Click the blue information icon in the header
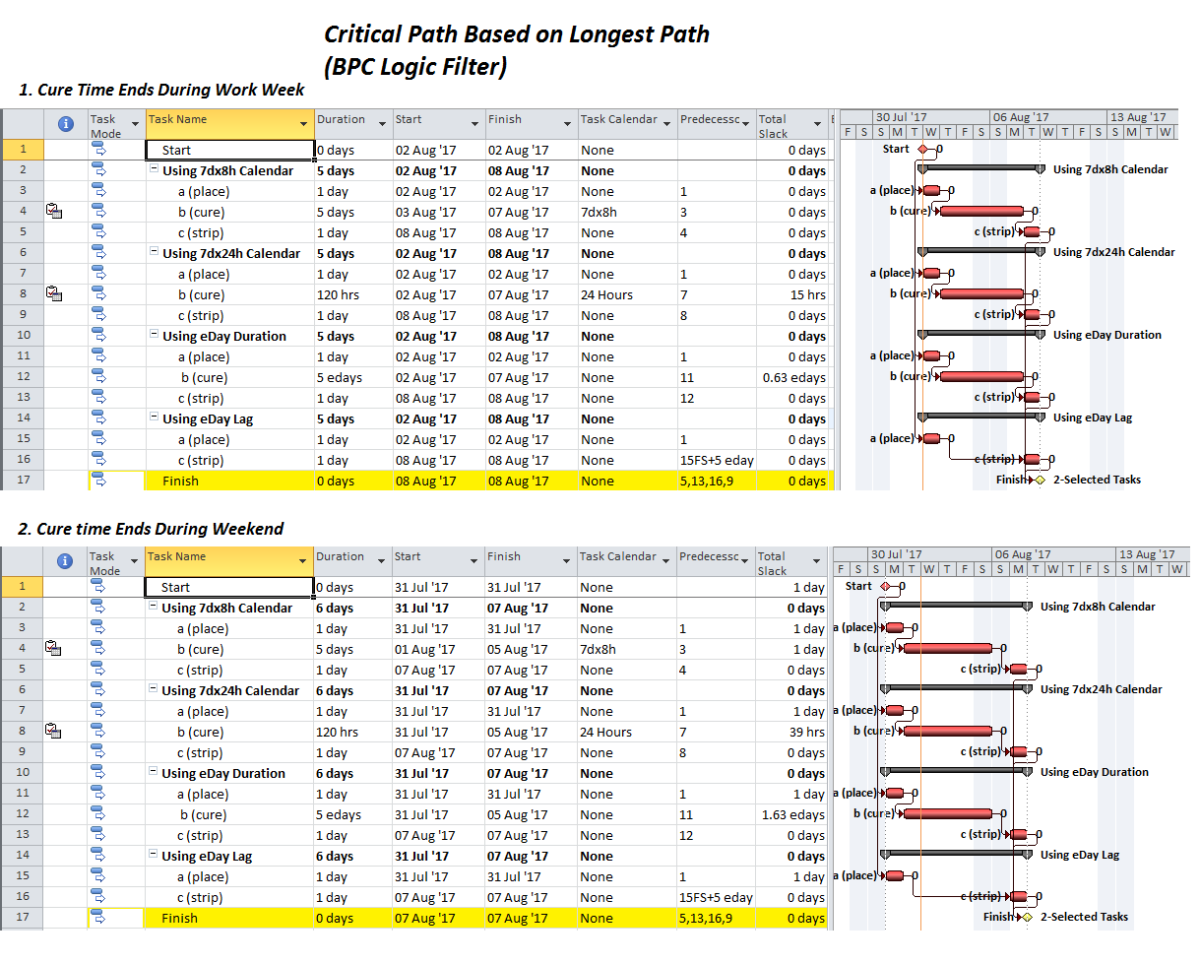1200x964 pixels. click(65, 123)
